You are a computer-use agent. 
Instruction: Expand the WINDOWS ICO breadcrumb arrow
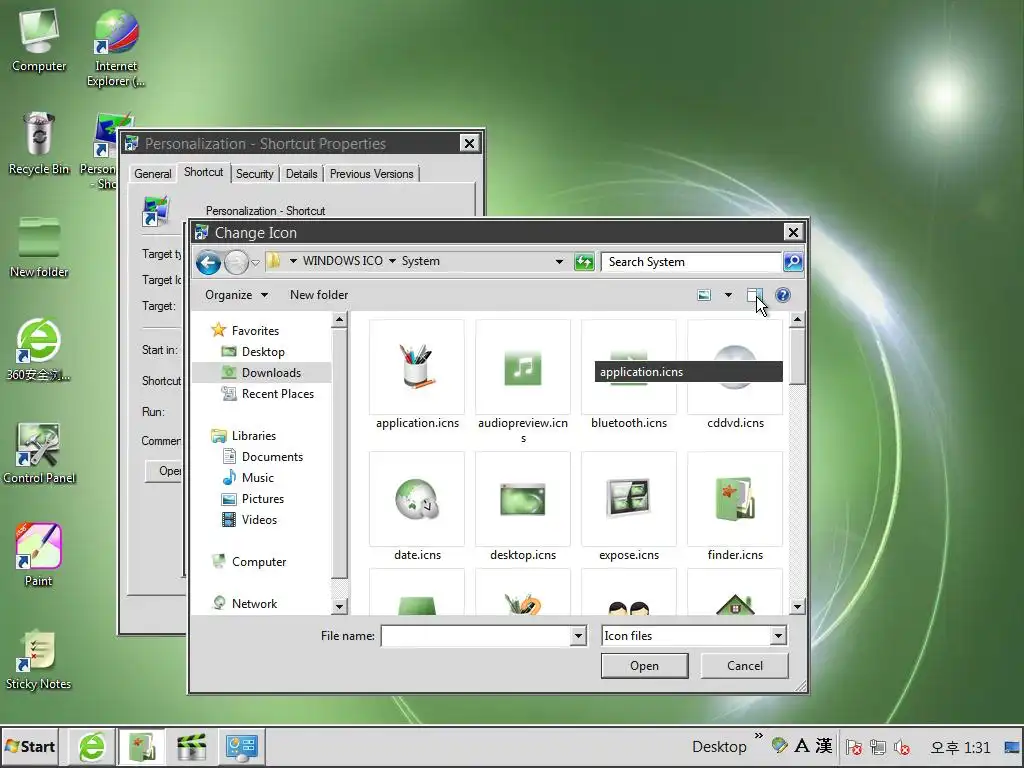(x=392, y=261)
